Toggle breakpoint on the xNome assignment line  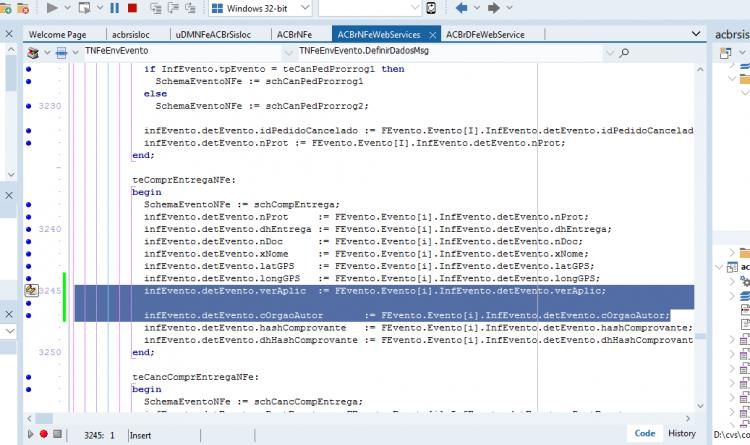coord(29,254)
